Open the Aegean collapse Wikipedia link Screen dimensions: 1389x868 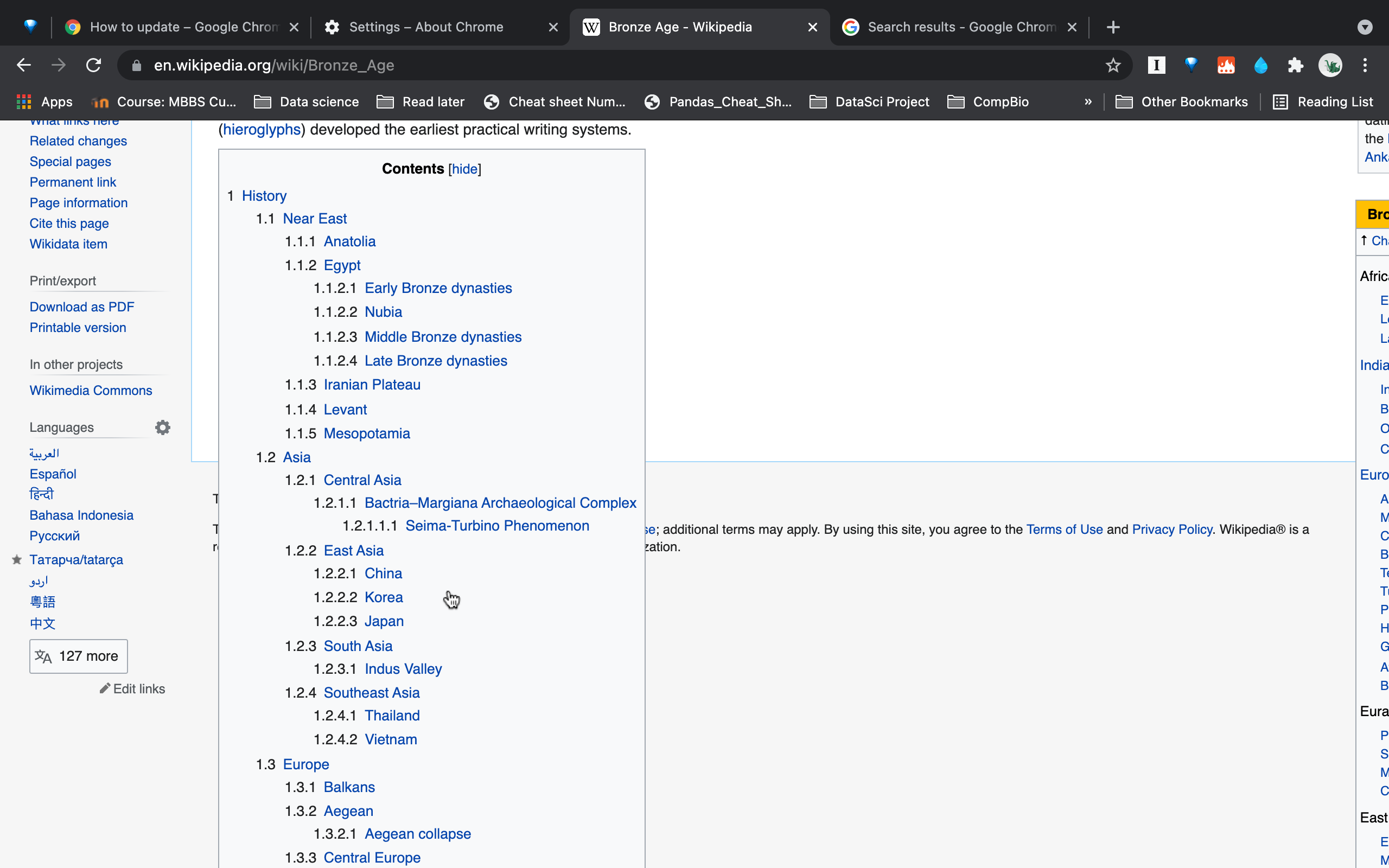pyautogui.click(x=417, y=833)
